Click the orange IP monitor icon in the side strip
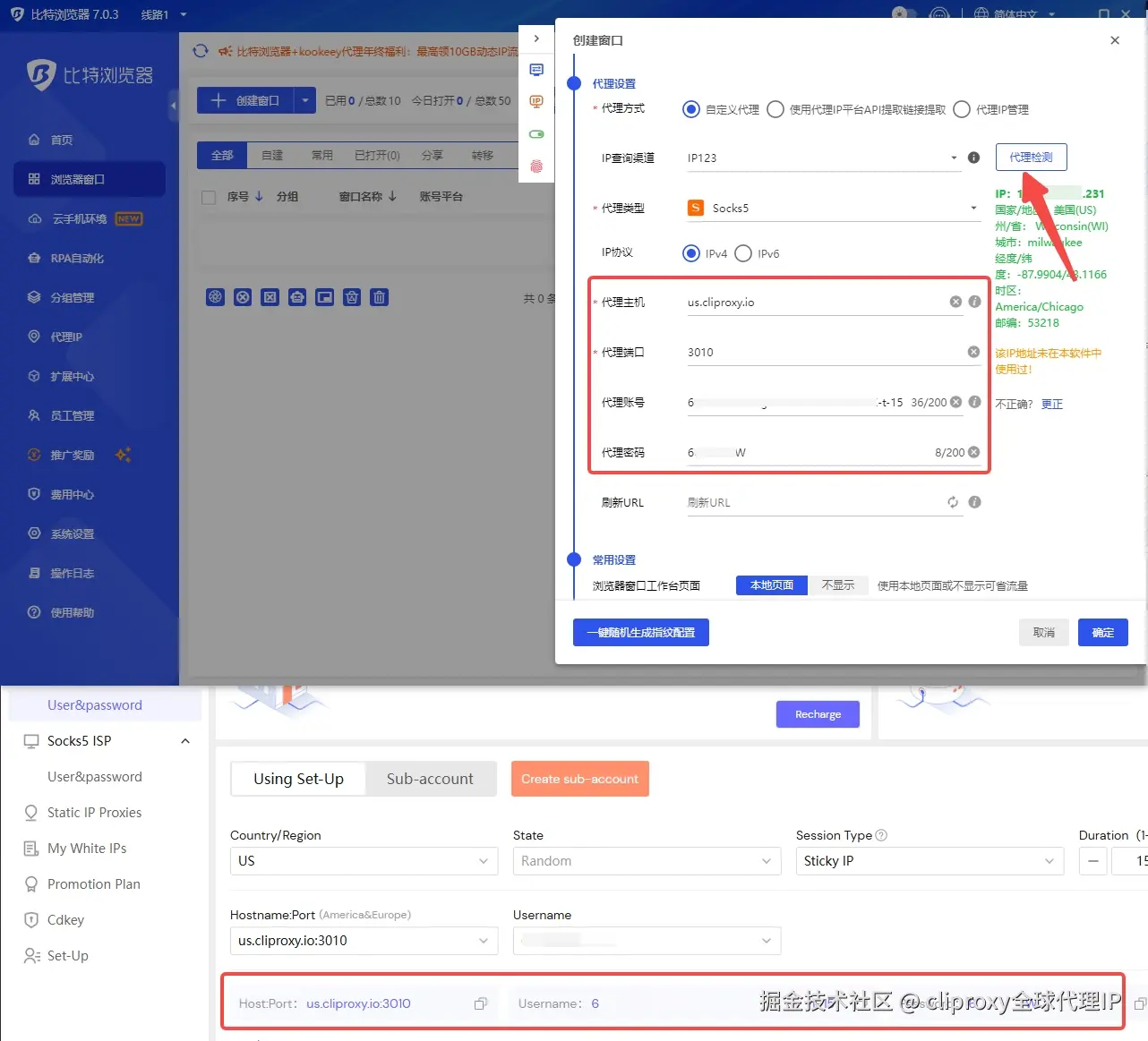 point(536,101)
